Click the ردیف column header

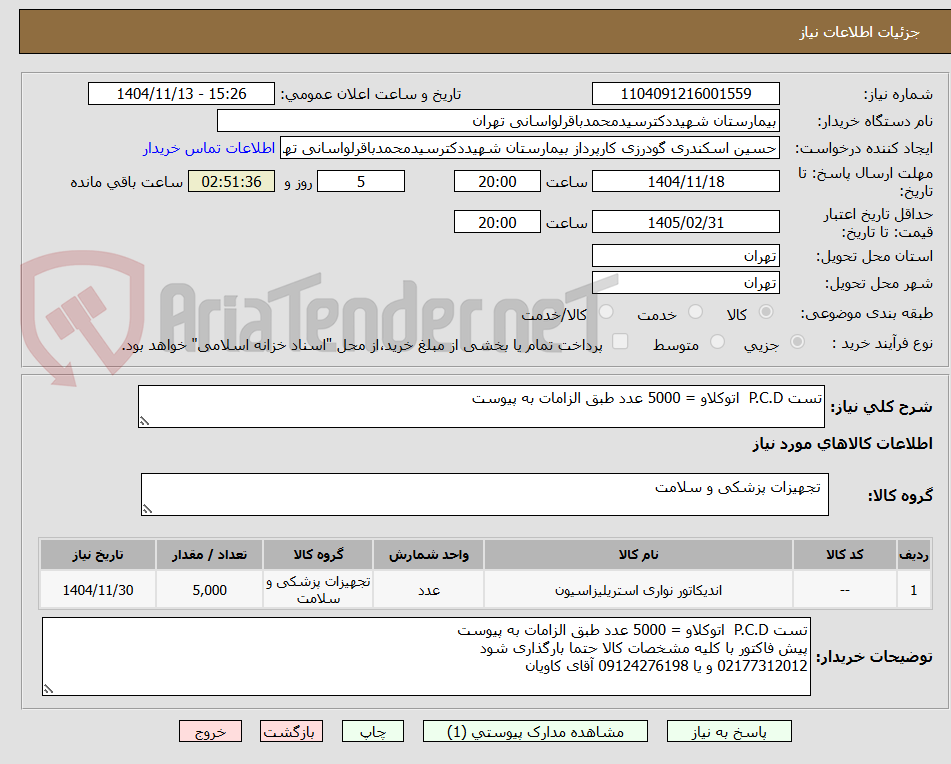pyautogui.click(x=913, y=555)
